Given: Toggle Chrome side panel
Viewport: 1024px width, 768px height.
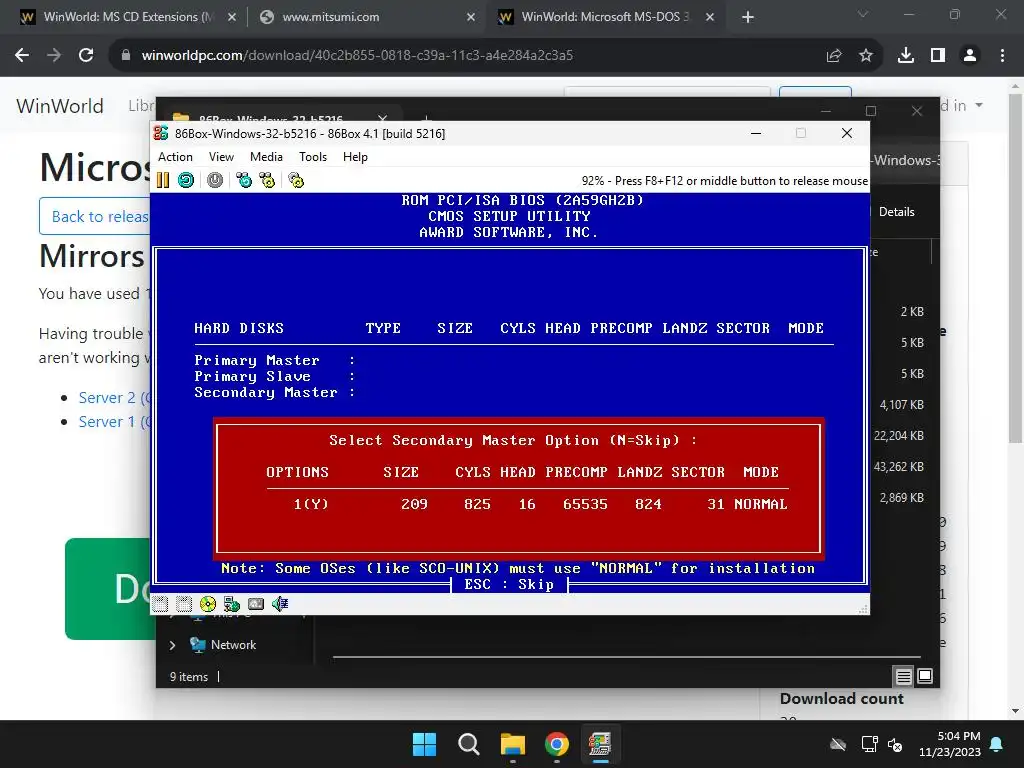Looking at the screenshot, I should 938,56.
